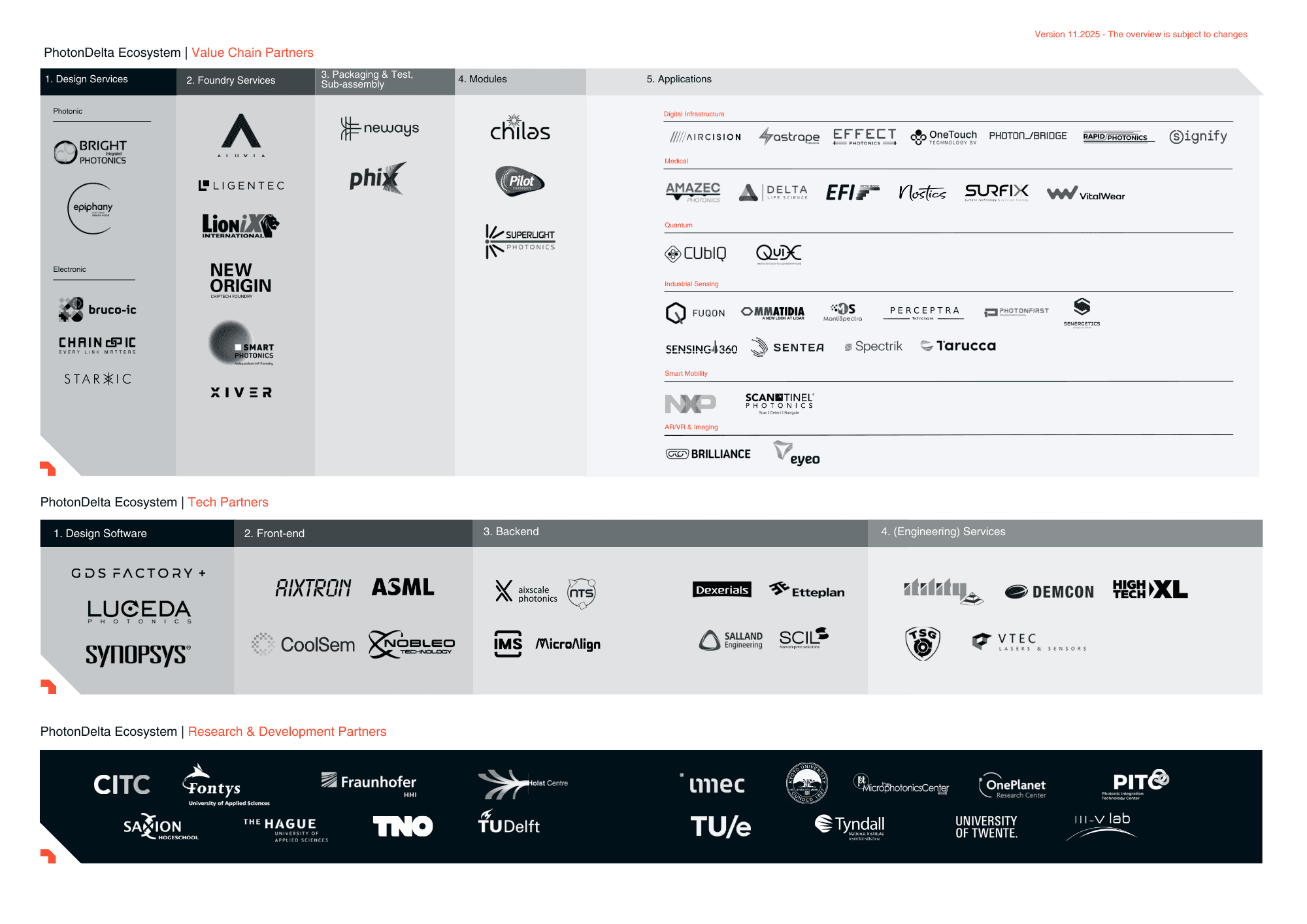The width and height of the screenshot is (1307, 924).
Task: Click the NXP logo under Smart Mobility
Action: 689,403
